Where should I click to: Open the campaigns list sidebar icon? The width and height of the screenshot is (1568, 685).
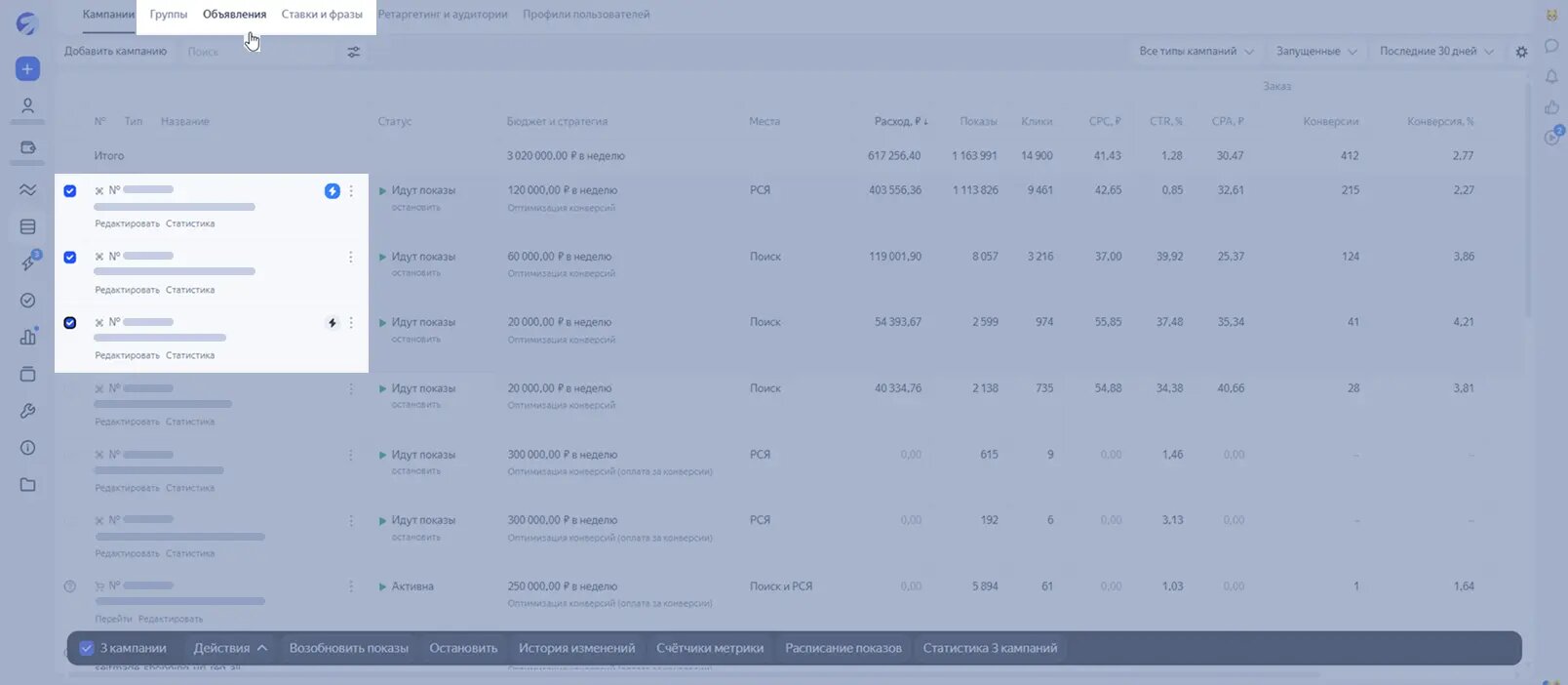pyautogui.click(x=27, y=226)
